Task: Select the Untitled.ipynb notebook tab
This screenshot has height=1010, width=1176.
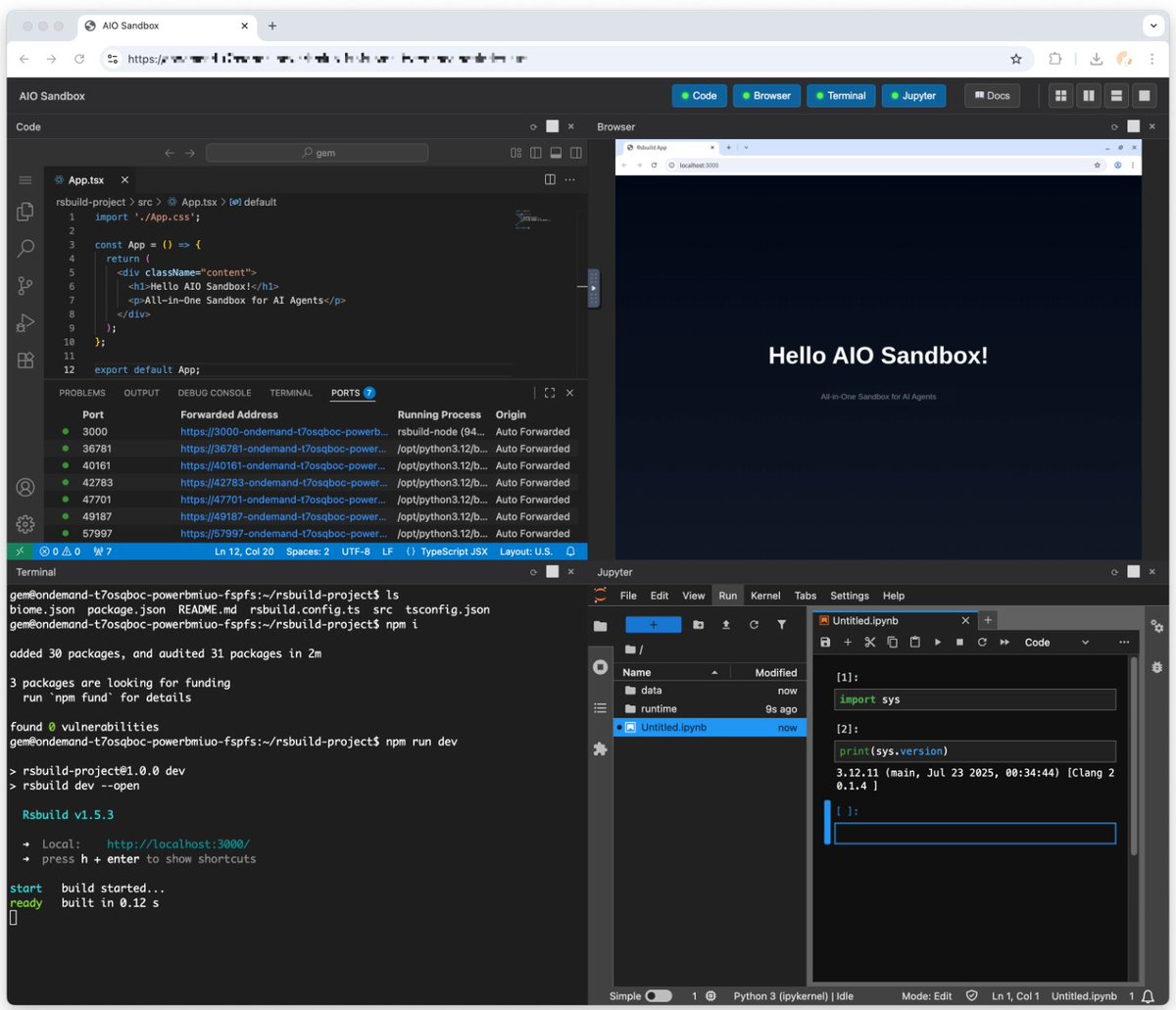Action: pyautogui.click(x=895, y=620)
